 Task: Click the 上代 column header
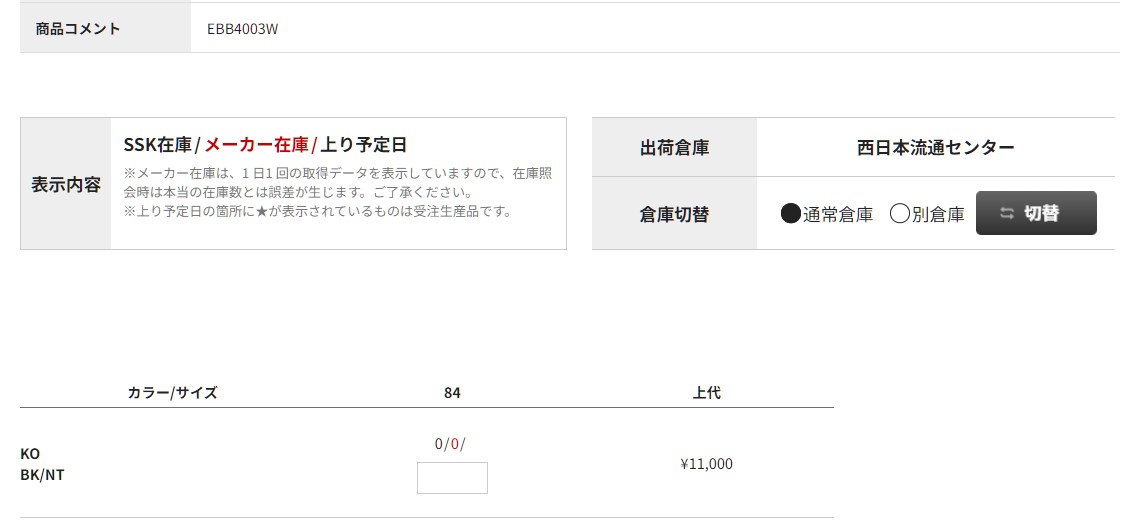[707, 393]
